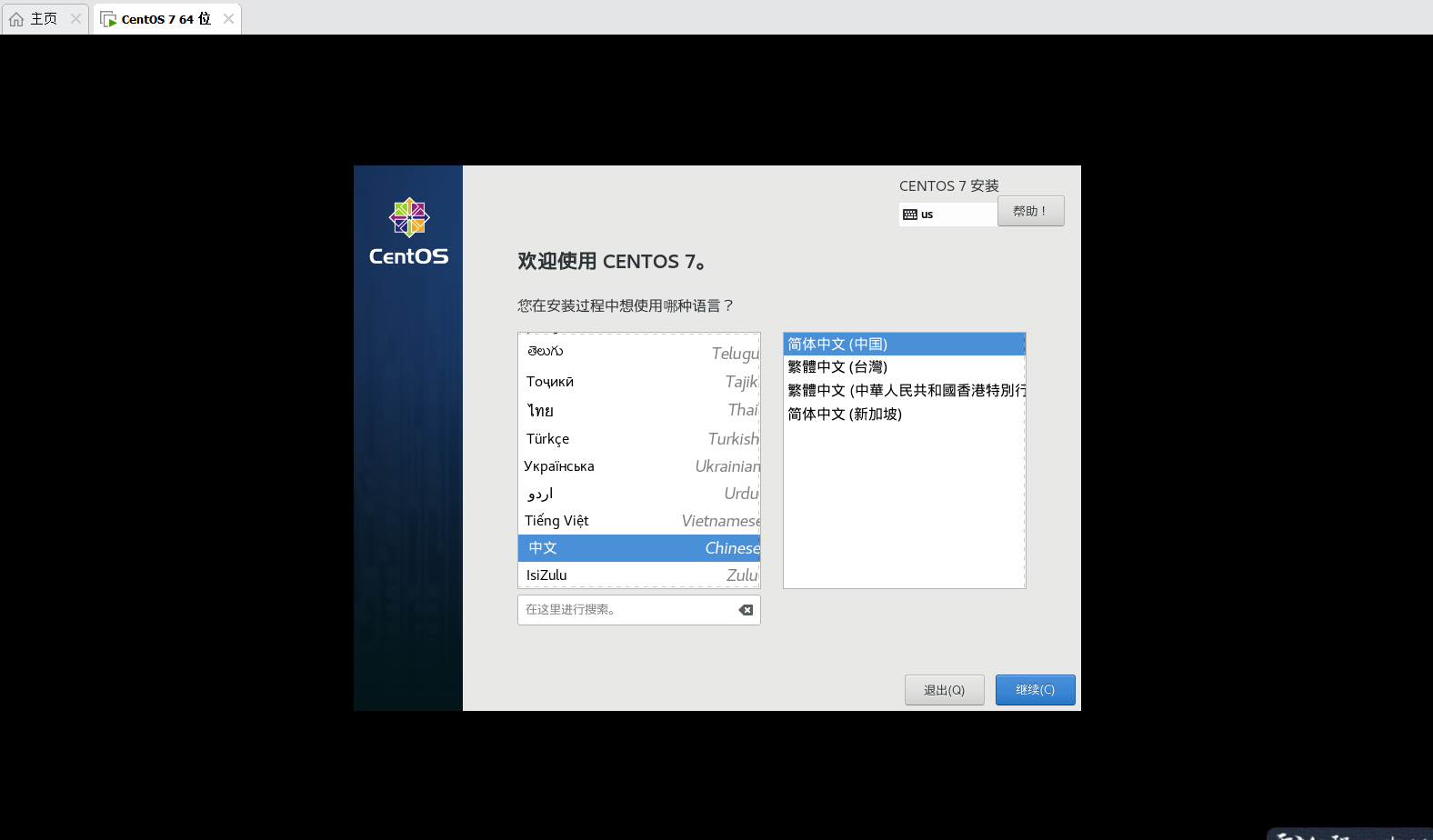Clear the search field with backspace icon
1433x840 pixels.
746,610
